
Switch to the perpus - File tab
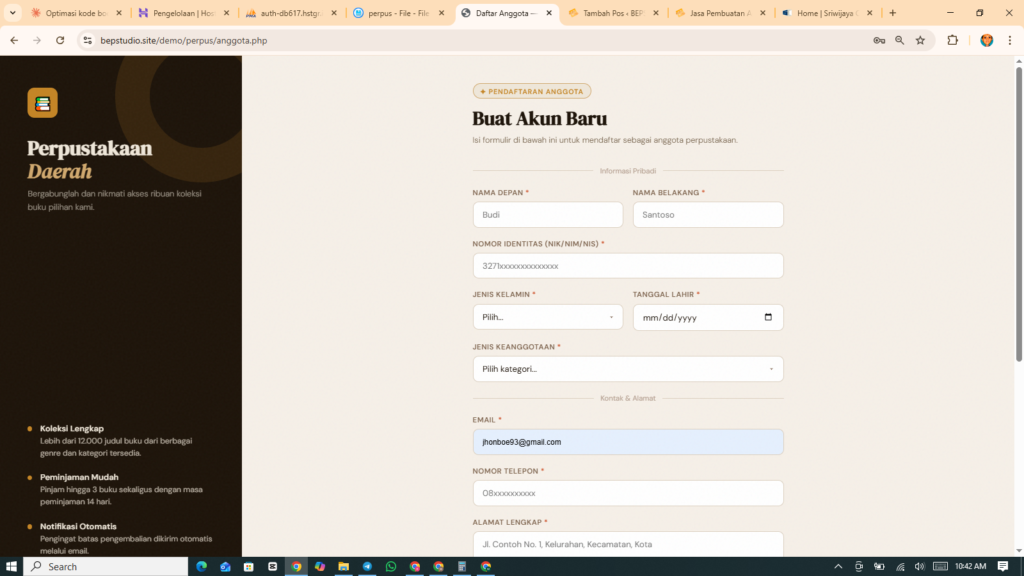click(399, 14)
